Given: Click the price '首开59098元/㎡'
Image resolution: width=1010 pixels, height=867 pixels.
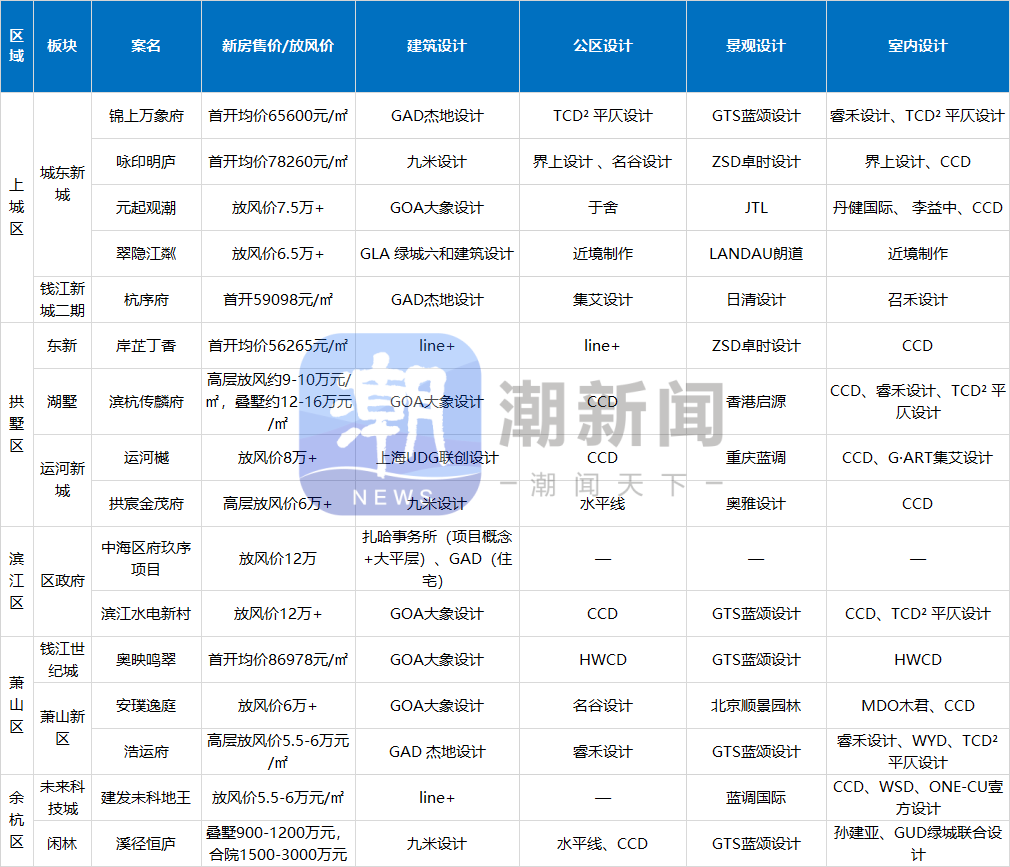Looking at the screenshot, I should coord(278,300).
